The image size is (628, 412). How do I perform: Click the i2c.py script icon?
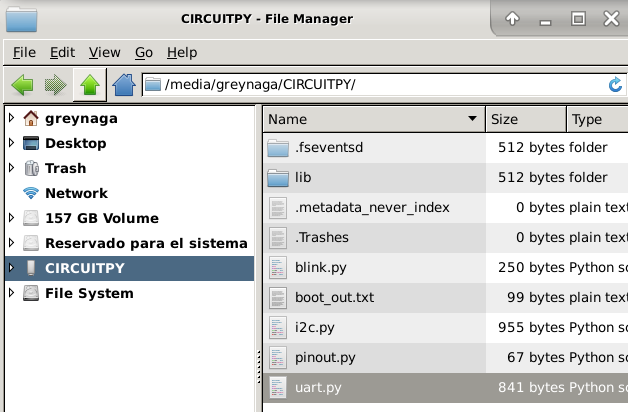click(x=278, y=328)
